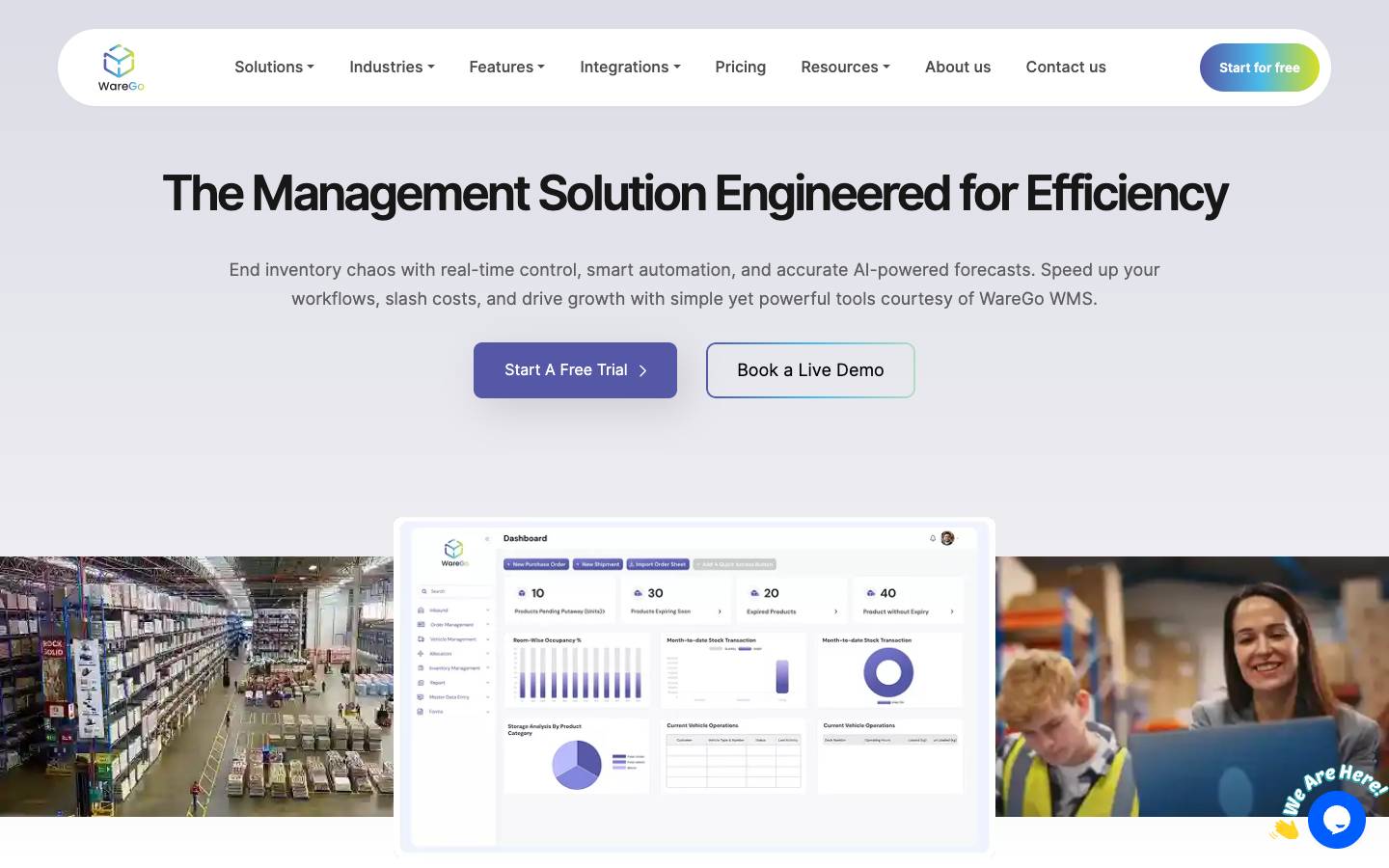Click the Search field in the dashboard preview
The image size is (1389, 868).
click(x=454, y=591)
